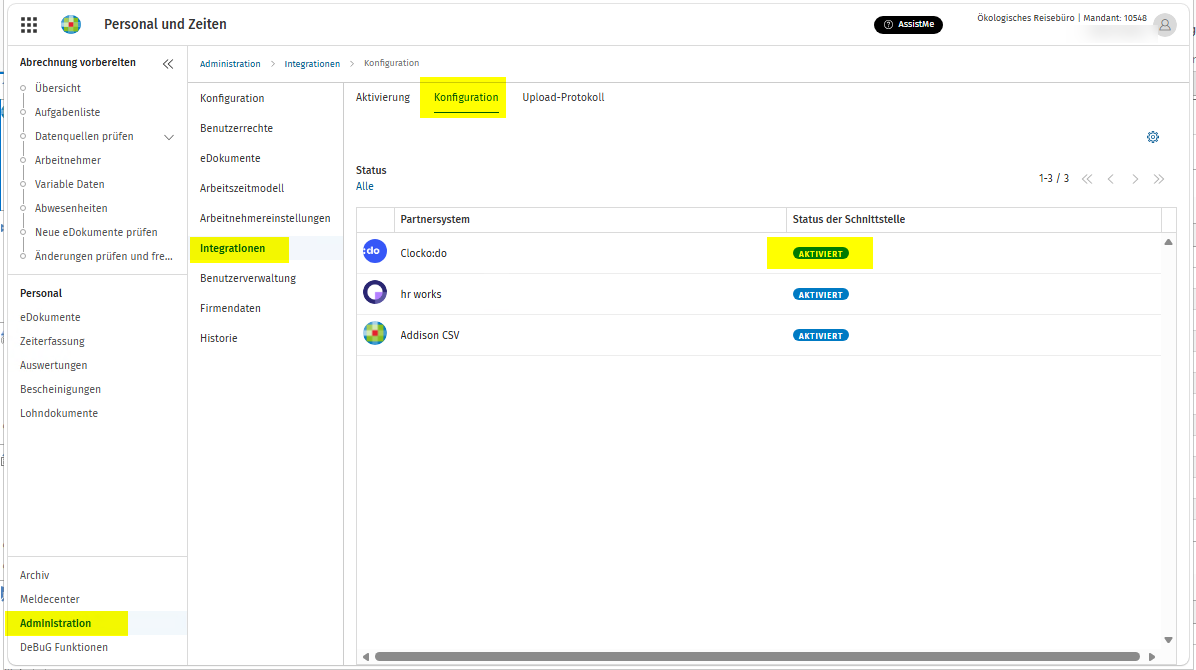Open Arbeitszeitmodell settings

pyautogui.click(x=242, y=188)
